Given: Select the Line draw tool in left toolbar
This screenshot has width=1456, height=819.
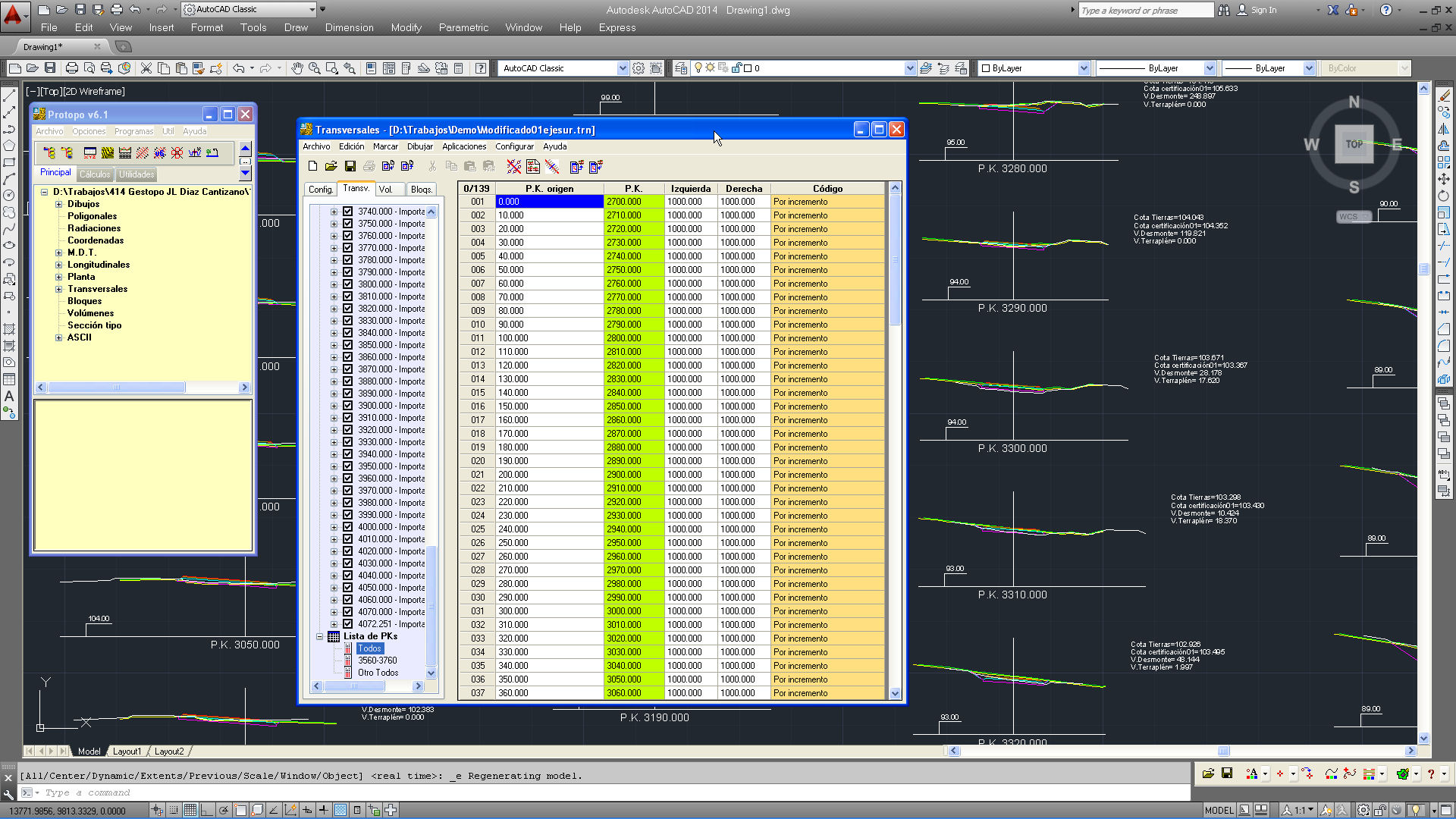Looking at the screenshot, I should [9, 96].
